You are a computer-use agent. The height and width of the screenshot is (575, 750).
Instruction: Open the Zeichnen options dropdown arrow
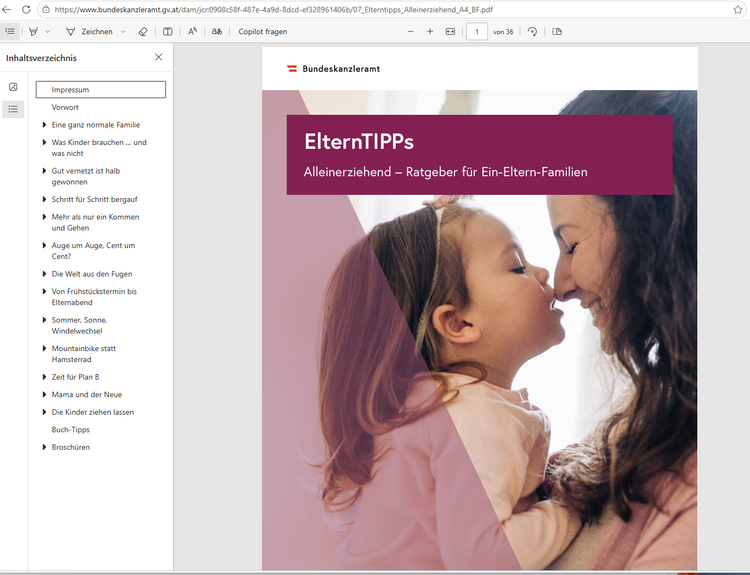point(123,32)
